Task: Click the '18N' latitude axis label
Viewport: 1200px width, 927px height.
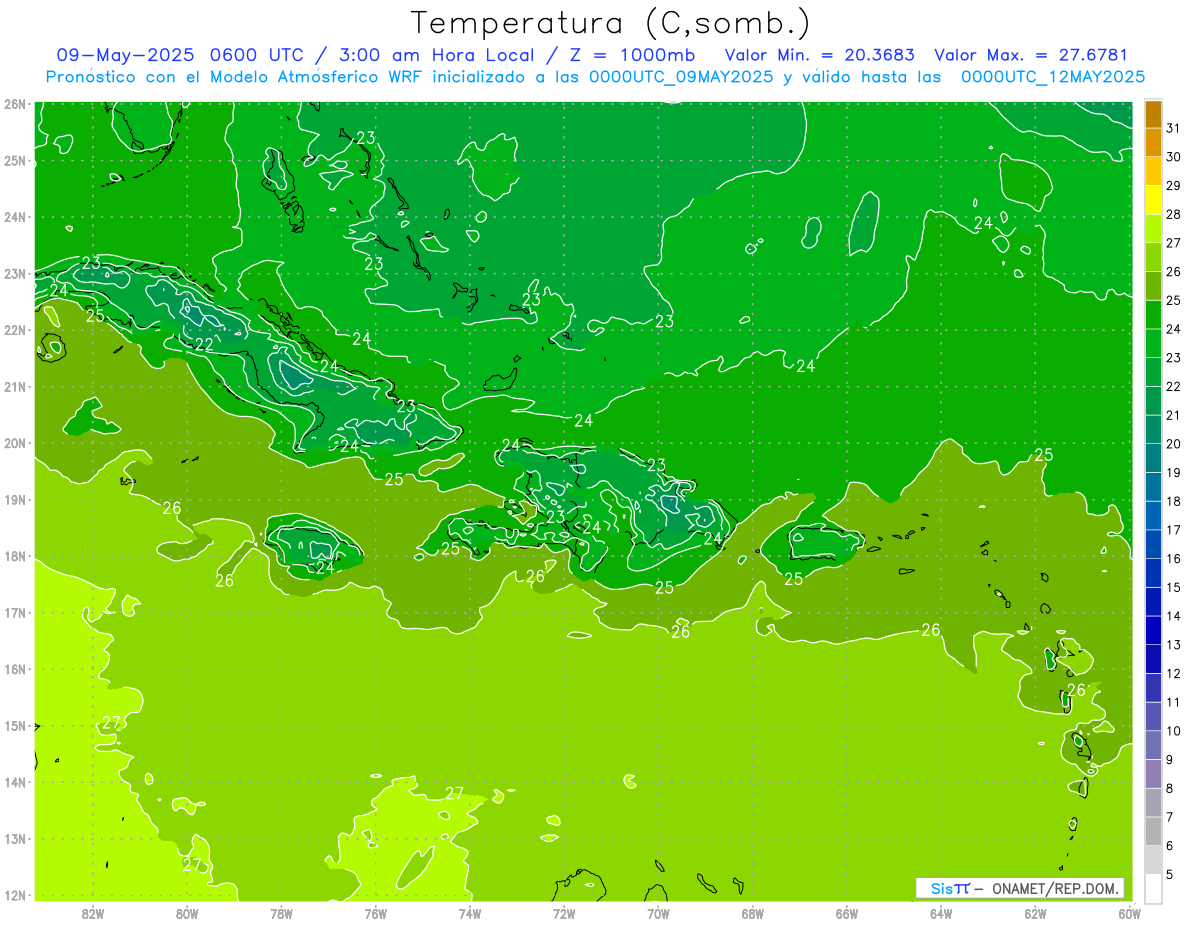Action: coord(14,556)
